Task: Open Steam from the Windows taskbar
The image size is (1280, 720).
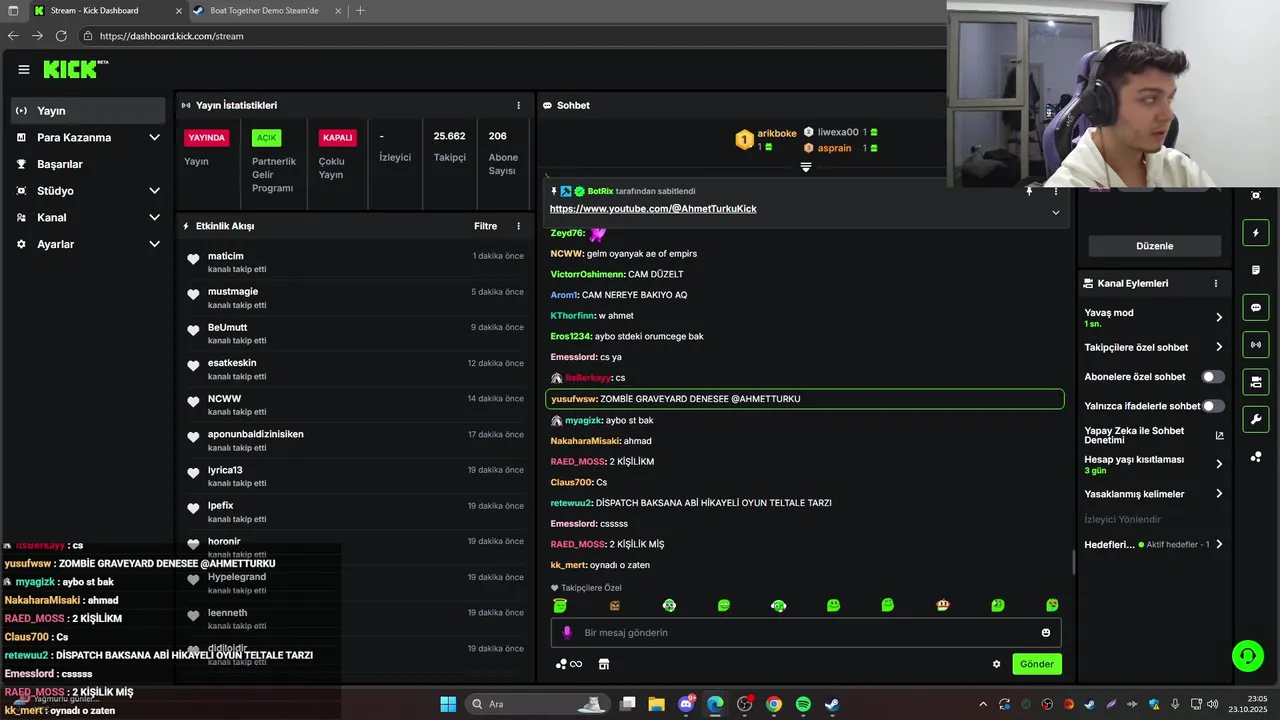Action: point(832,704)
